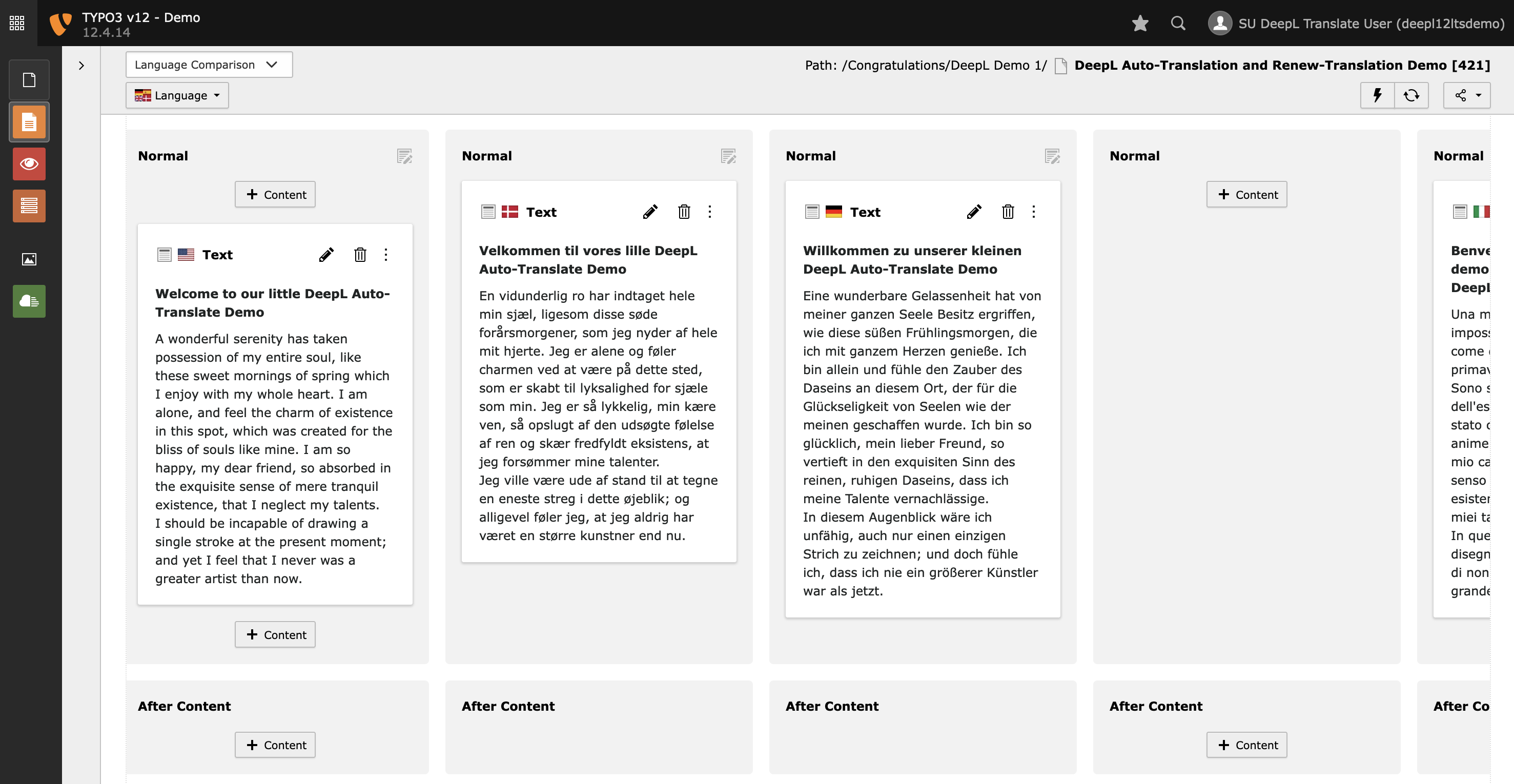Reload the view with the refresh icon

point(1411,95)
